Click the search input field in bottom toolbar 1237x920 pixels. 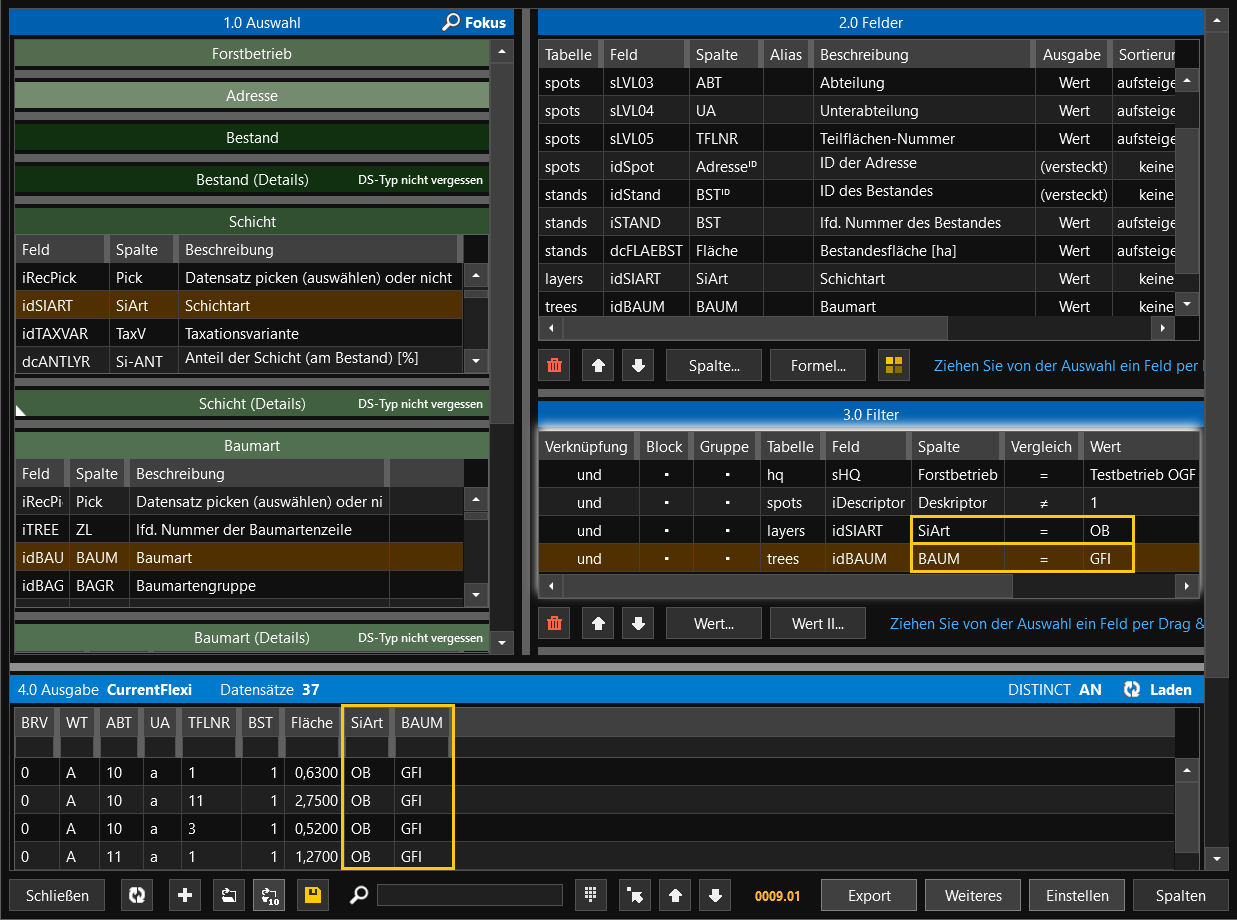pyautogui.click(x=469, y=895)
